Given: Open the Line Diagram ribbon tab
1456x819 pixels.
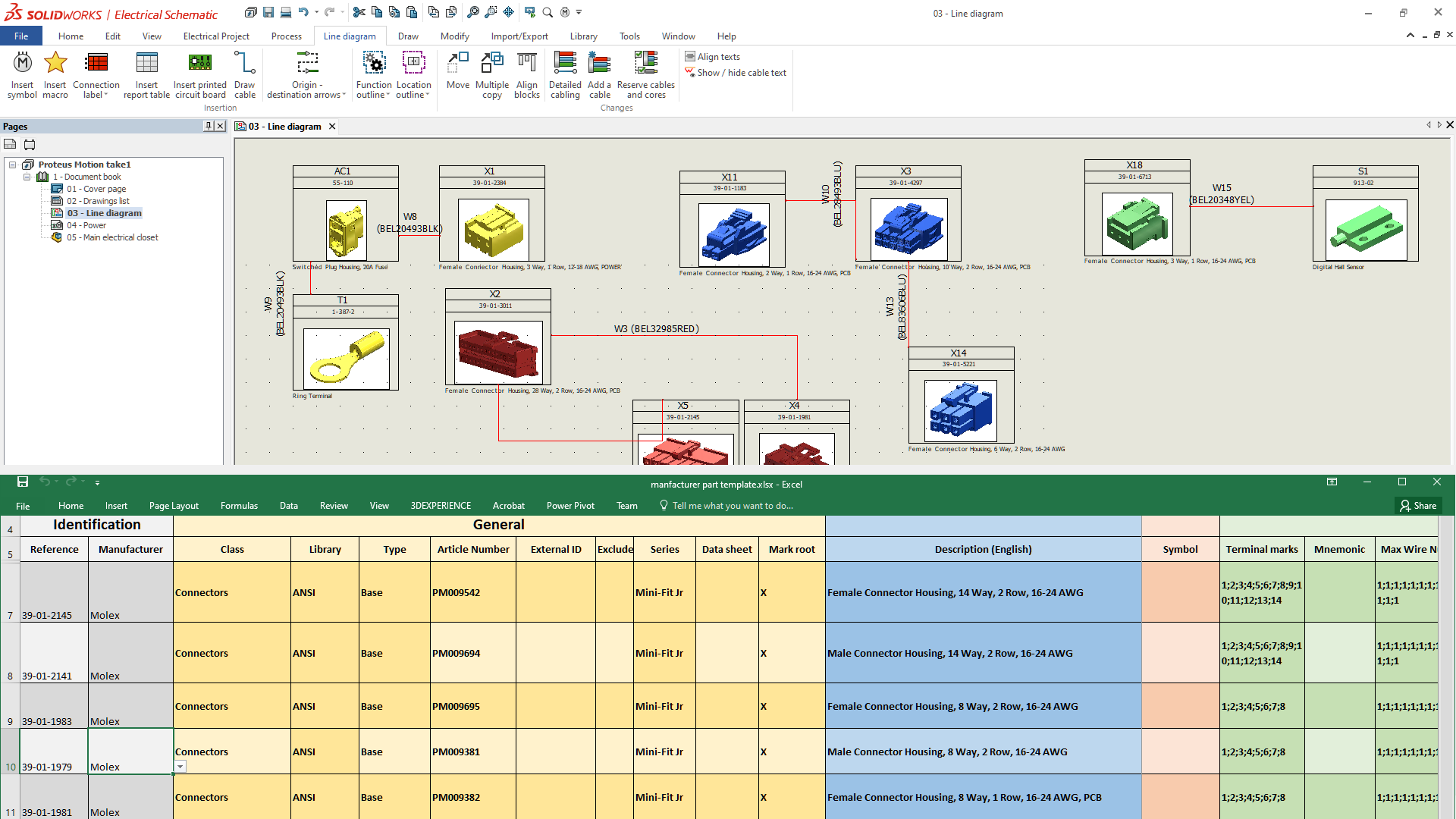Looking at the screenshot, I should click(349, 36).
